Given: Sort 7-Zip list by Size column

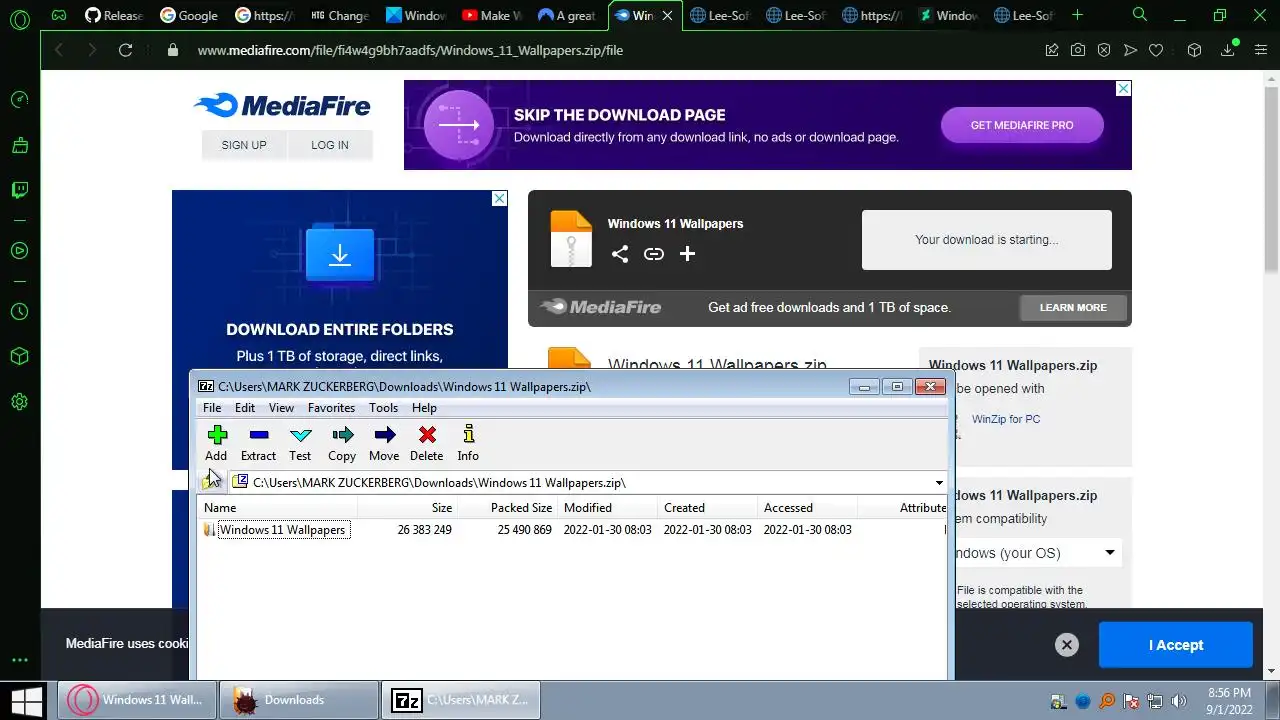Looking at the screenshot, I should coord(408,508).
